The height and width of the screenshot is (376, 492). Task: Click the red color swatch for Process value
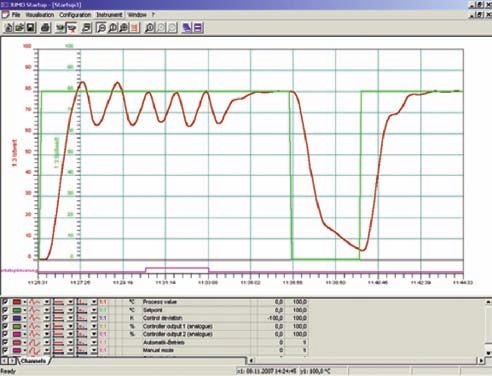[x=17, y=302]
